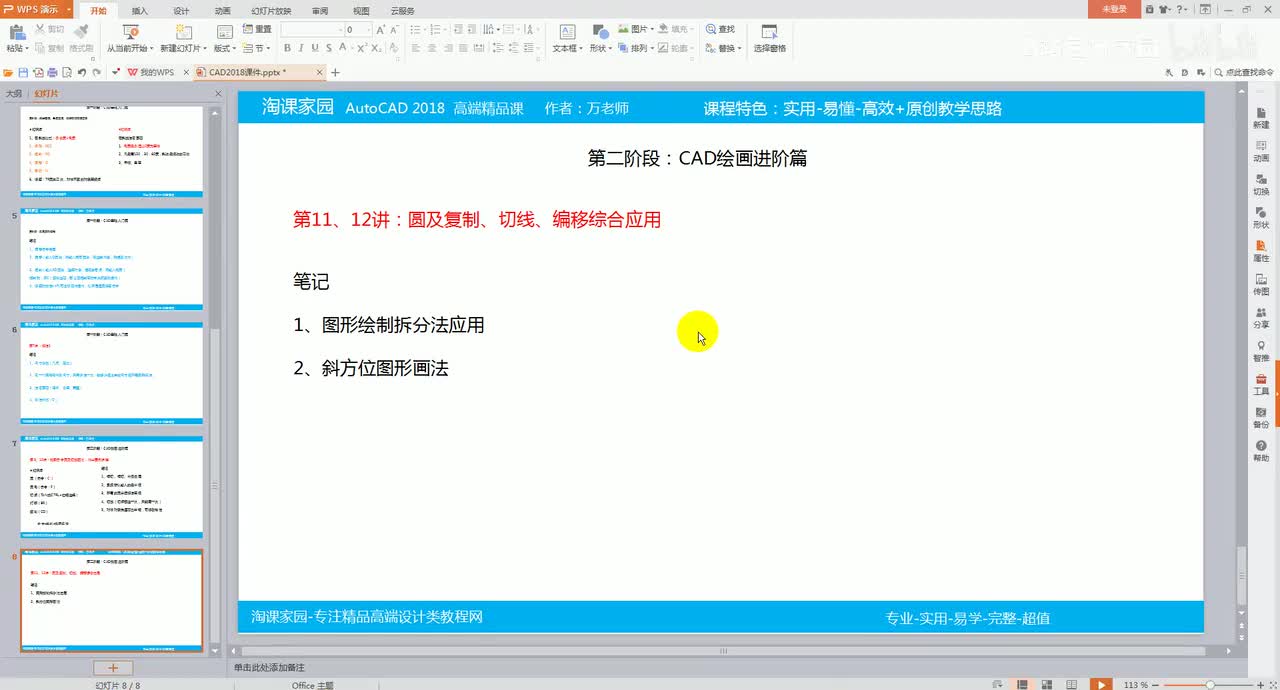
Task: Click the add slide plus button below thumbnails
Action: 113,668
